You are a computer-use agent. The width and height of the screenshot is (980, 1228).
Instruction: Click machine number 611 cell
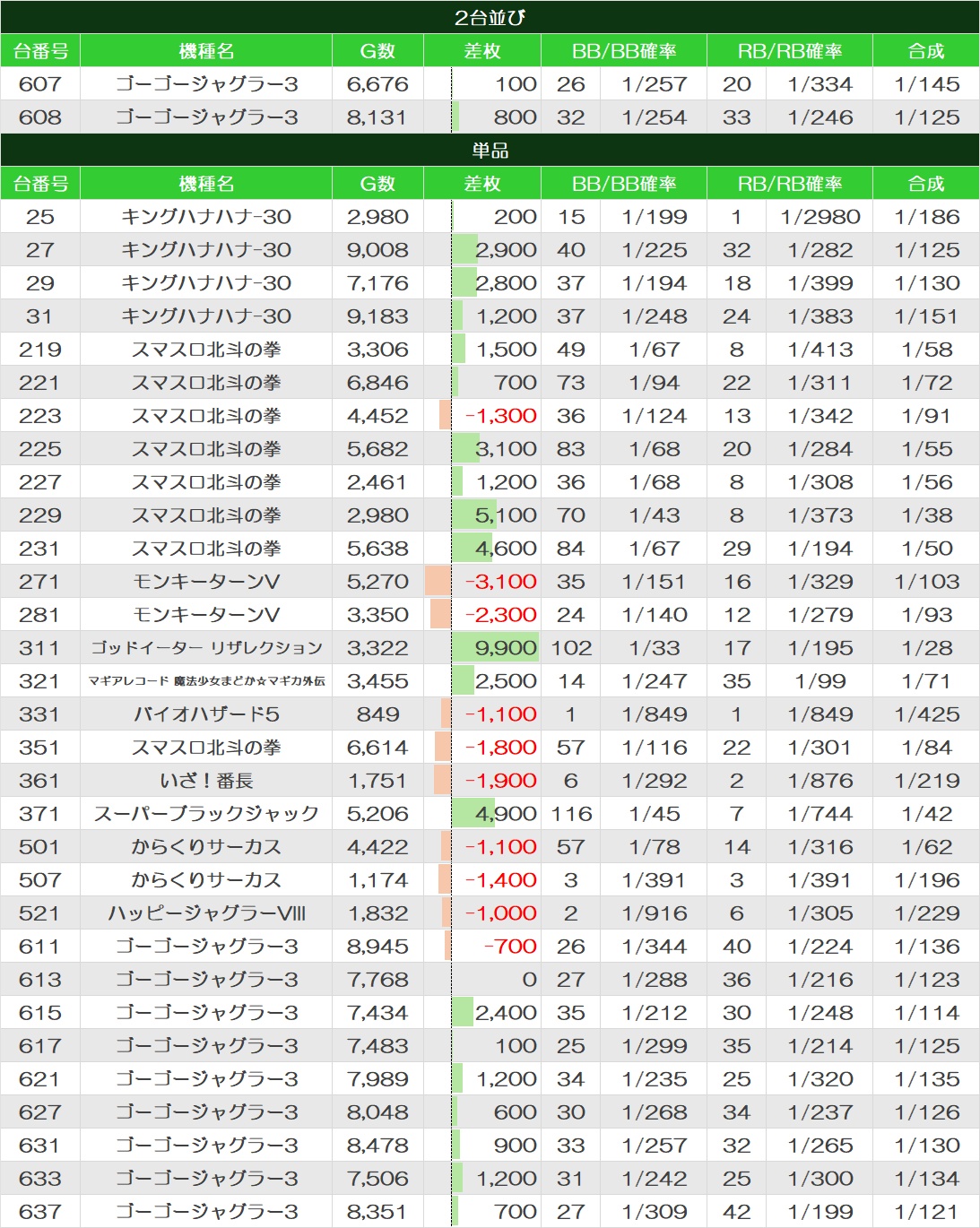coord(40,947)
